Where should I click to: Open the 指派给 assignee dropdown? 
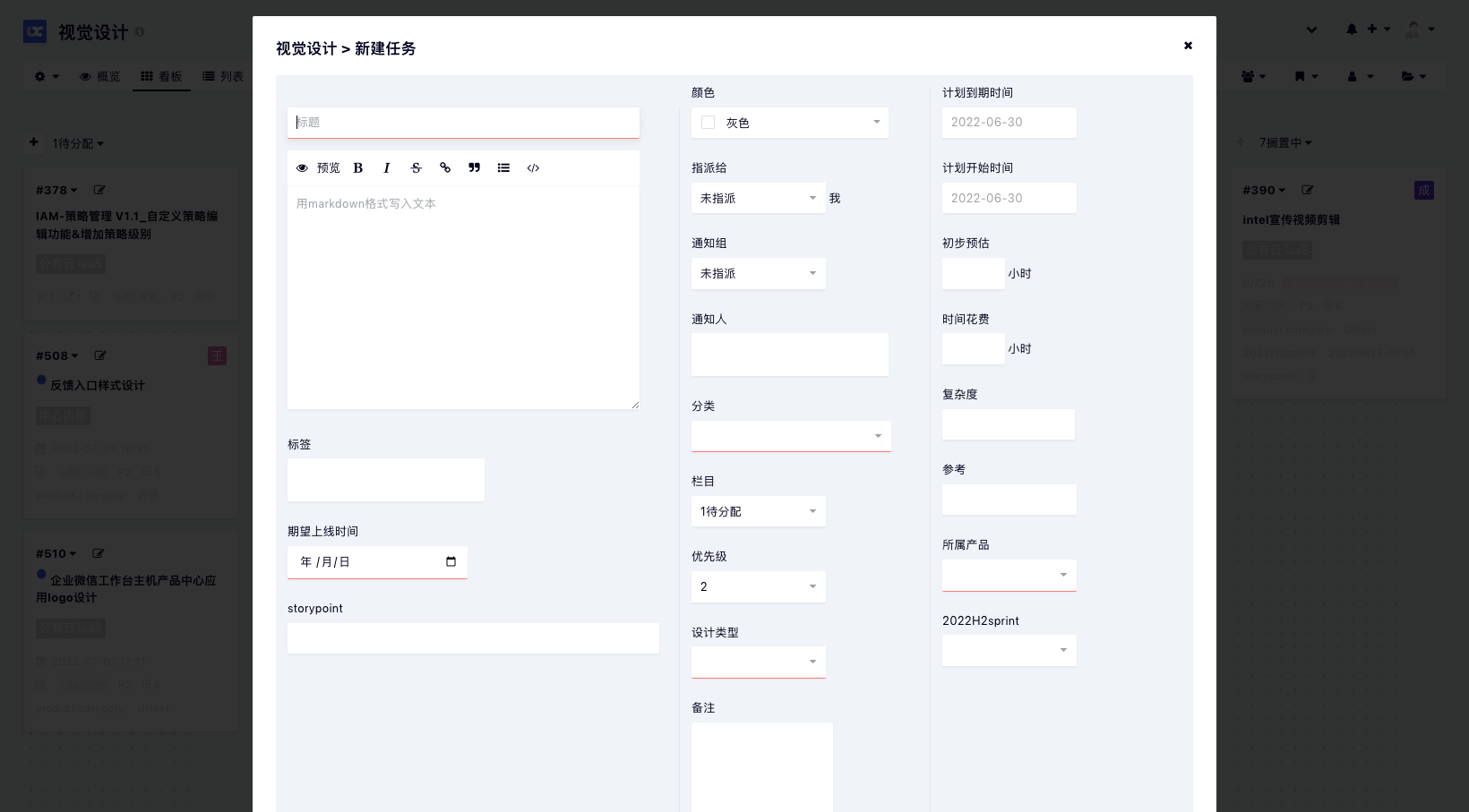759,198
